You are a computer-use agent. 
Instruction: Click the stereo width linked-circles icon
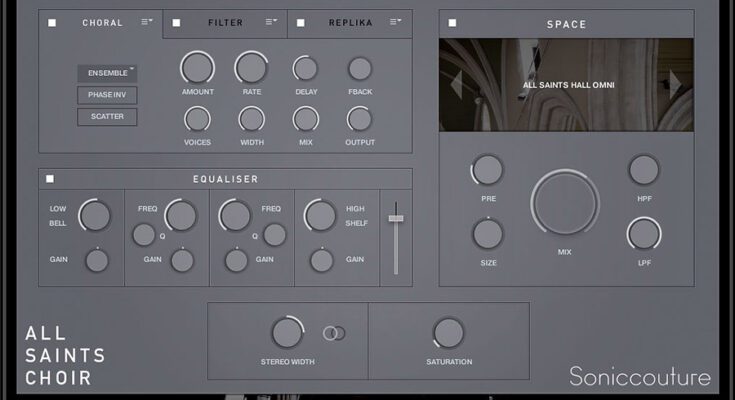334,333
